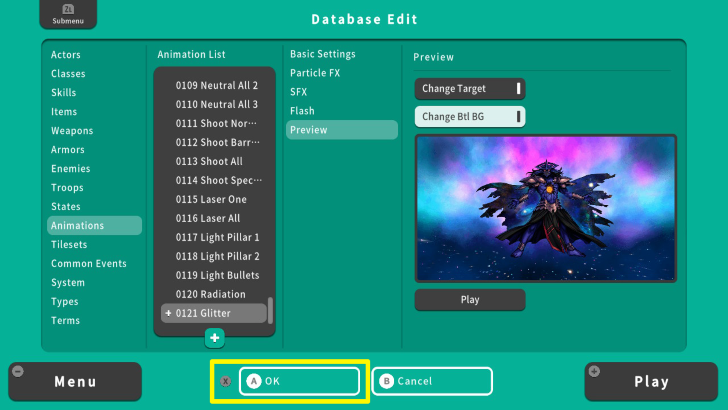
Task: Select the Items category
Action: click(64, 111)
